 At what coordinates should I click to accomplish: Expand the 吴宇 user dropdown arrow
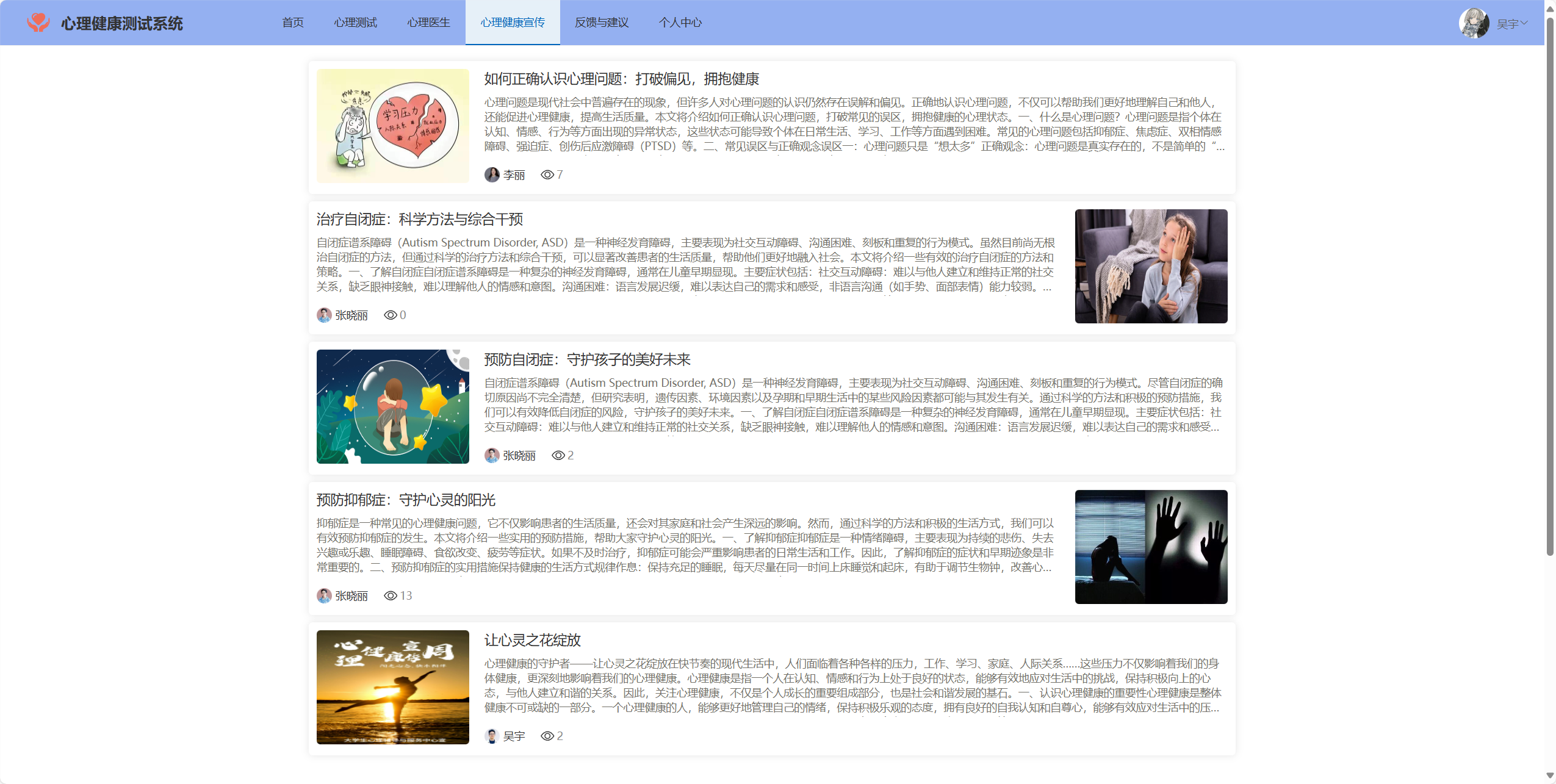pos(1524,23)
